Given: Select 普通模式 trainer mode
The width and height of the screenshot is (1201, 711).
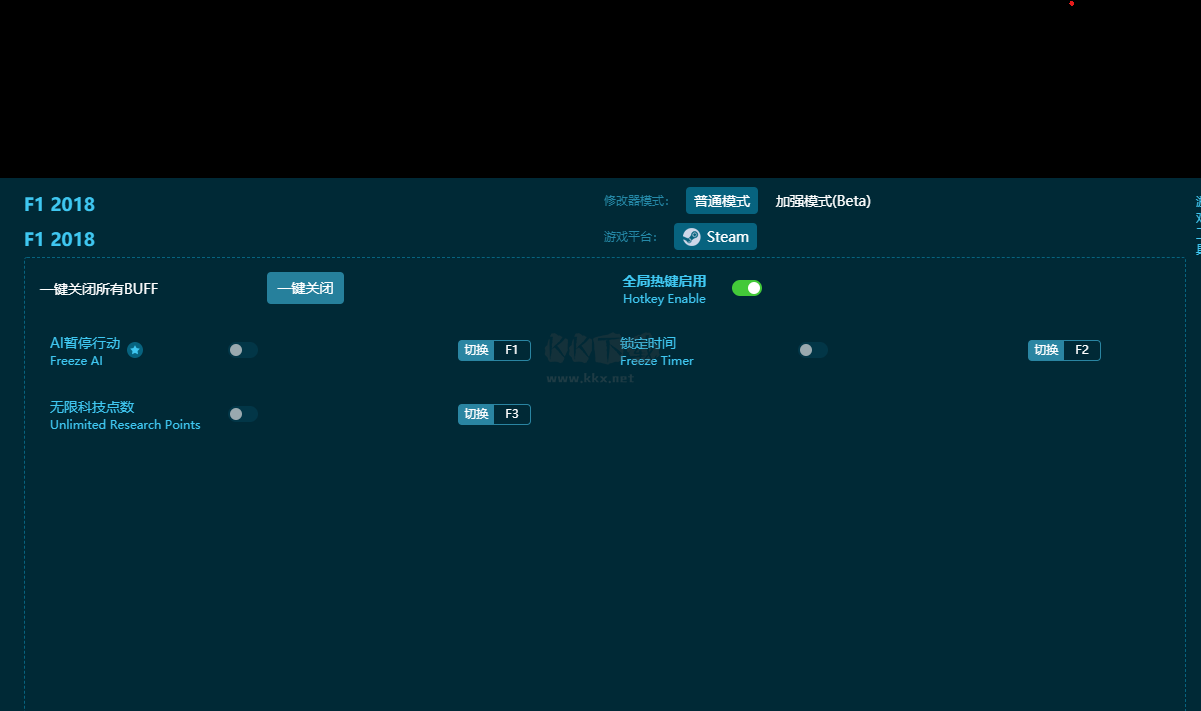Looking at the screenshot, I should [722, 201].
